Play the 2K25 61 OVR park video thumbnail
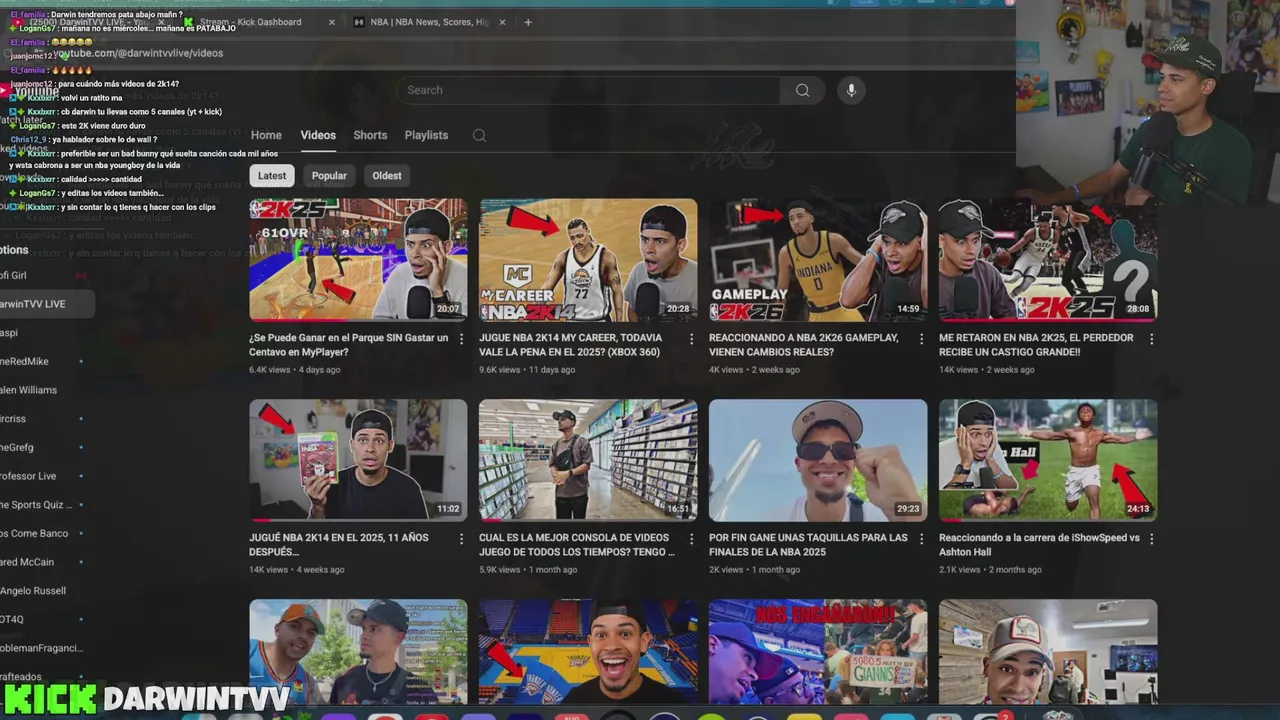1280x720 pixels. (x=358, y=260)
